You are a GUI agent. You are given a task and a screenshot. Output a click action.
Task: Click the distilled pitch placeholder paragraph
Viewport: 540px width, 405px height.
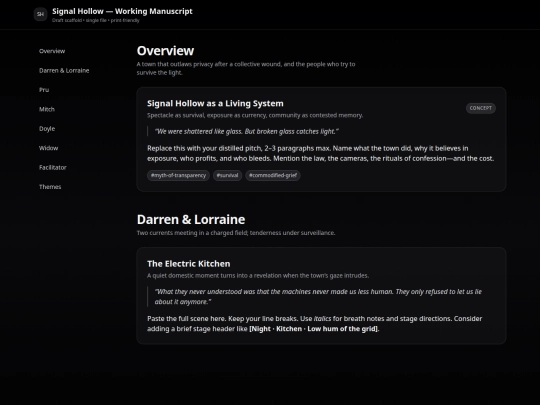(321, 153)
